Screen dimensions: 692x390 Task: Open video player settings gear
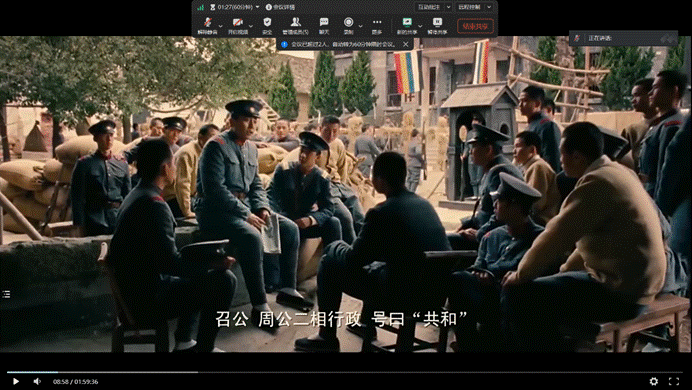tap(654, 381)
